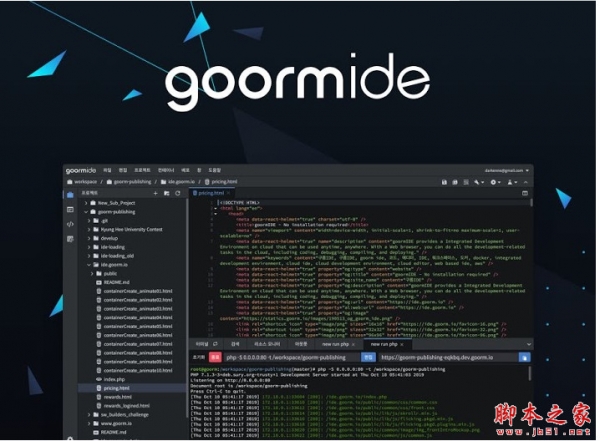Open the fourth menu in the menu bar
The width and height of the screenshot is (600, 441).
coord(166,170)
